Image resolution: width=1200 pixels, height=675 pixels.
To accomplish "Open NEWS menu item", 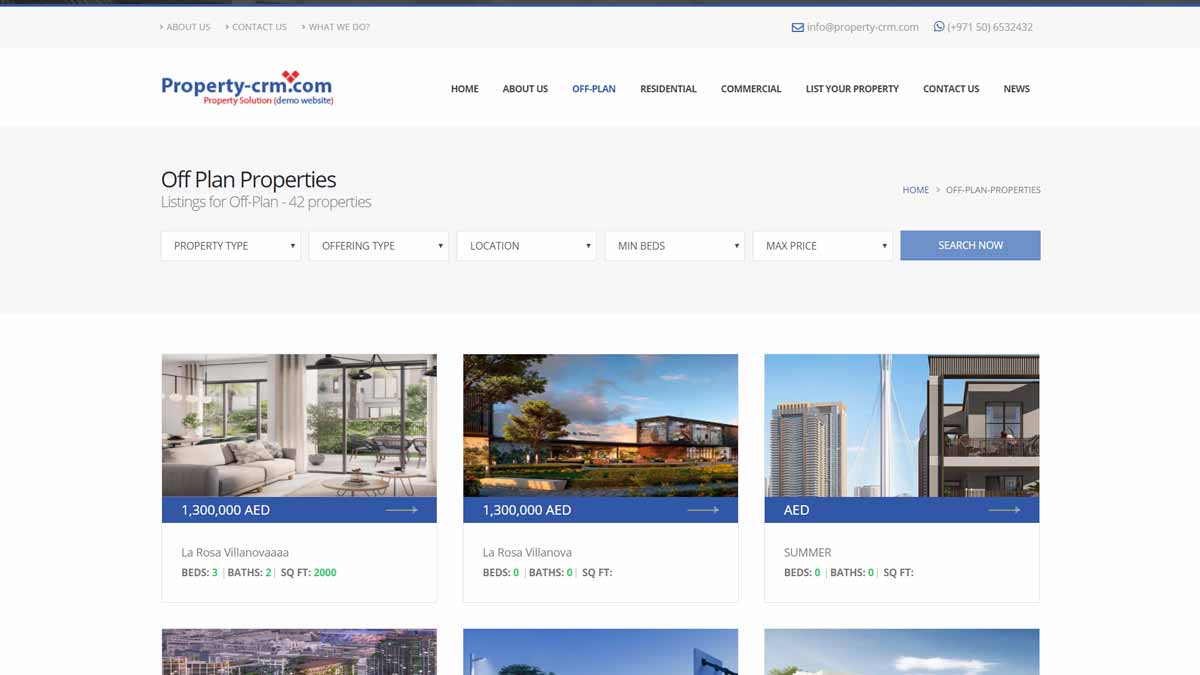I will tap(1017, 89).
